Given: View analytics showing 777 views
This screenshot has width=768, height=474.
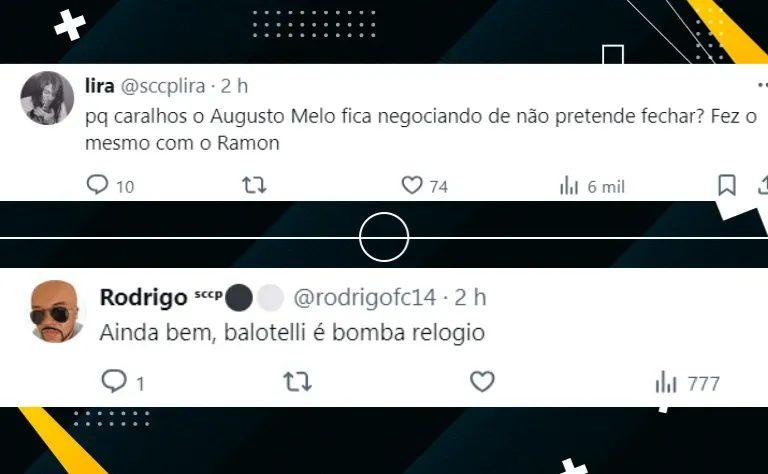Looking at the screenshot, I should click(x=688, y=383).
